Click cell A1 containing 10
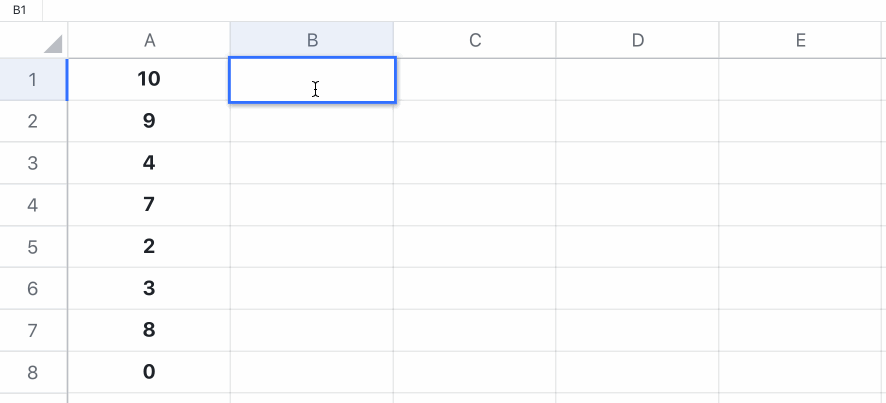The width and height of the screenshot is (886, 403). click(x=149, y=79)
